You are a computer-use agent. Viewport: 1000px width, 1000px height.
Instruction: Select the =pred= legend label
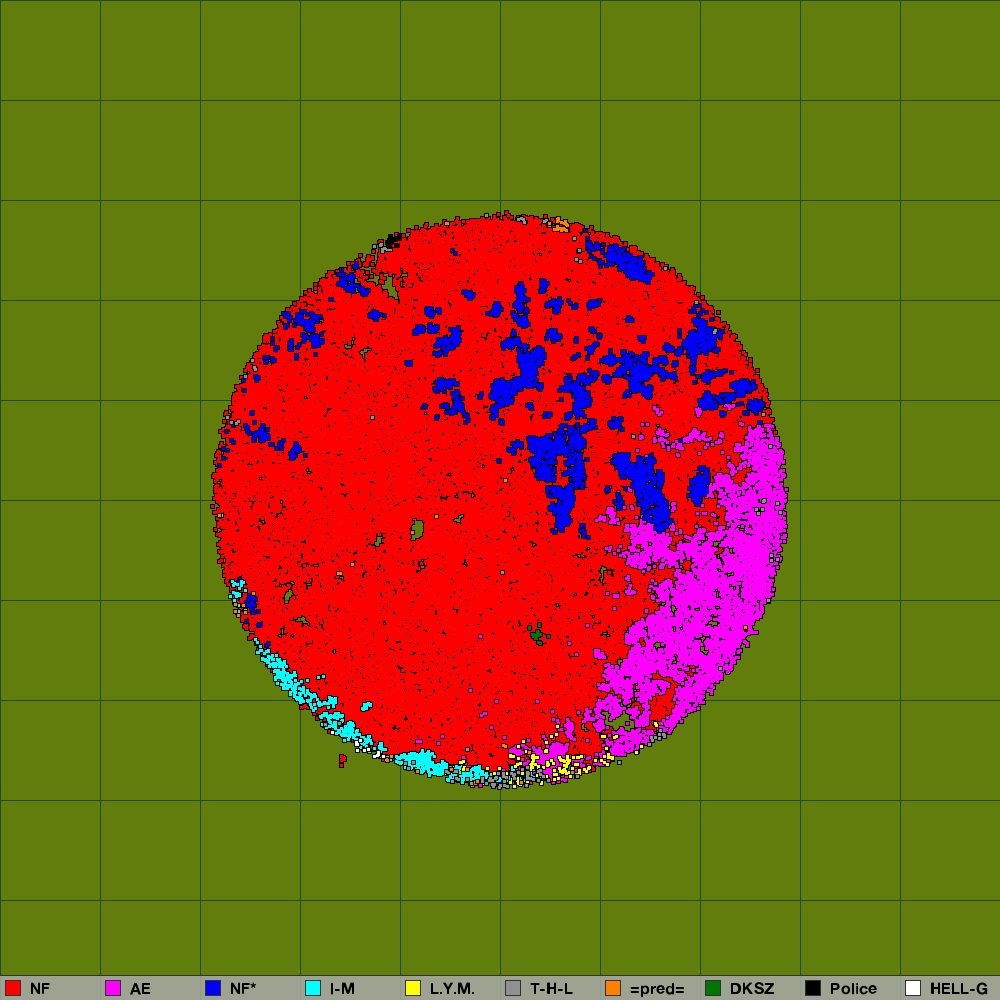coord(657,989)
